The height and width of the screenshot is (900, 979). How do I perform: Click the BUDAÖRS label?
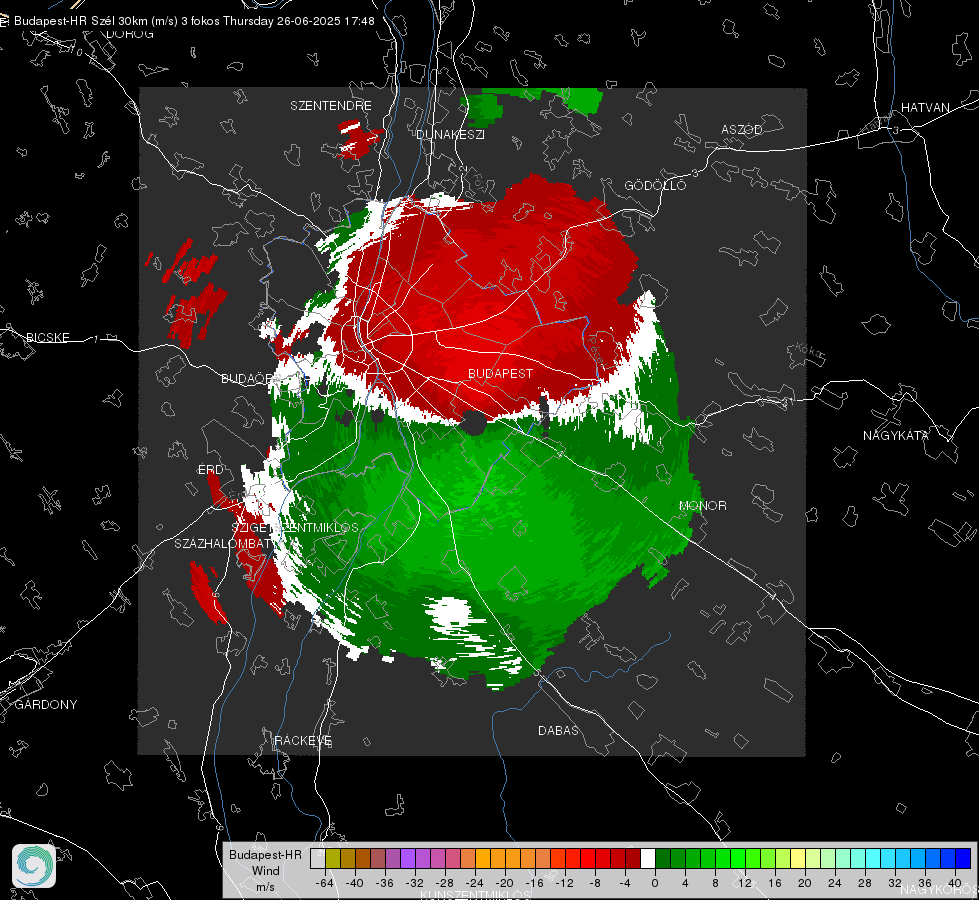[x=247, y=378]
